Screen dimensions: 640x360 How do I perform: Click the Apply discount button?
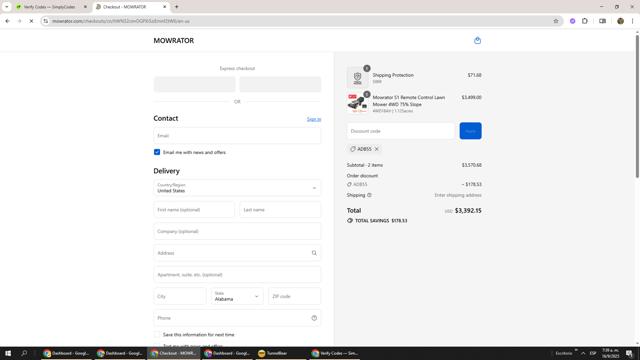tap(470, 131)
